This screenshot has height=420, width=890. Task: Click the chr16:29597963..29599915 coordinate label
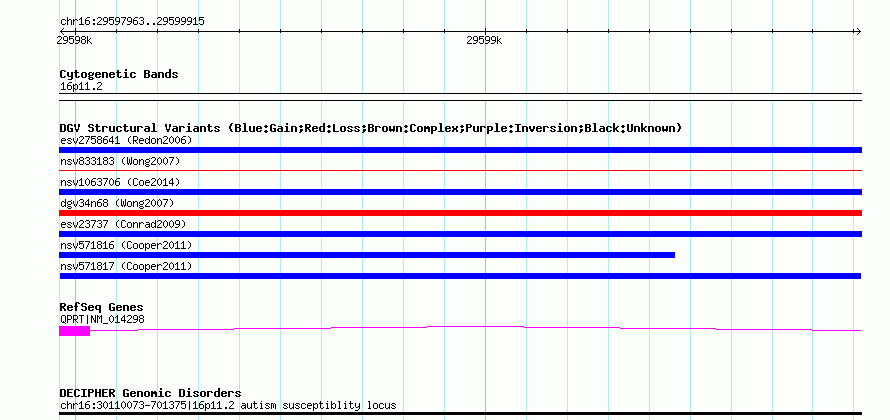pos(132,22)
